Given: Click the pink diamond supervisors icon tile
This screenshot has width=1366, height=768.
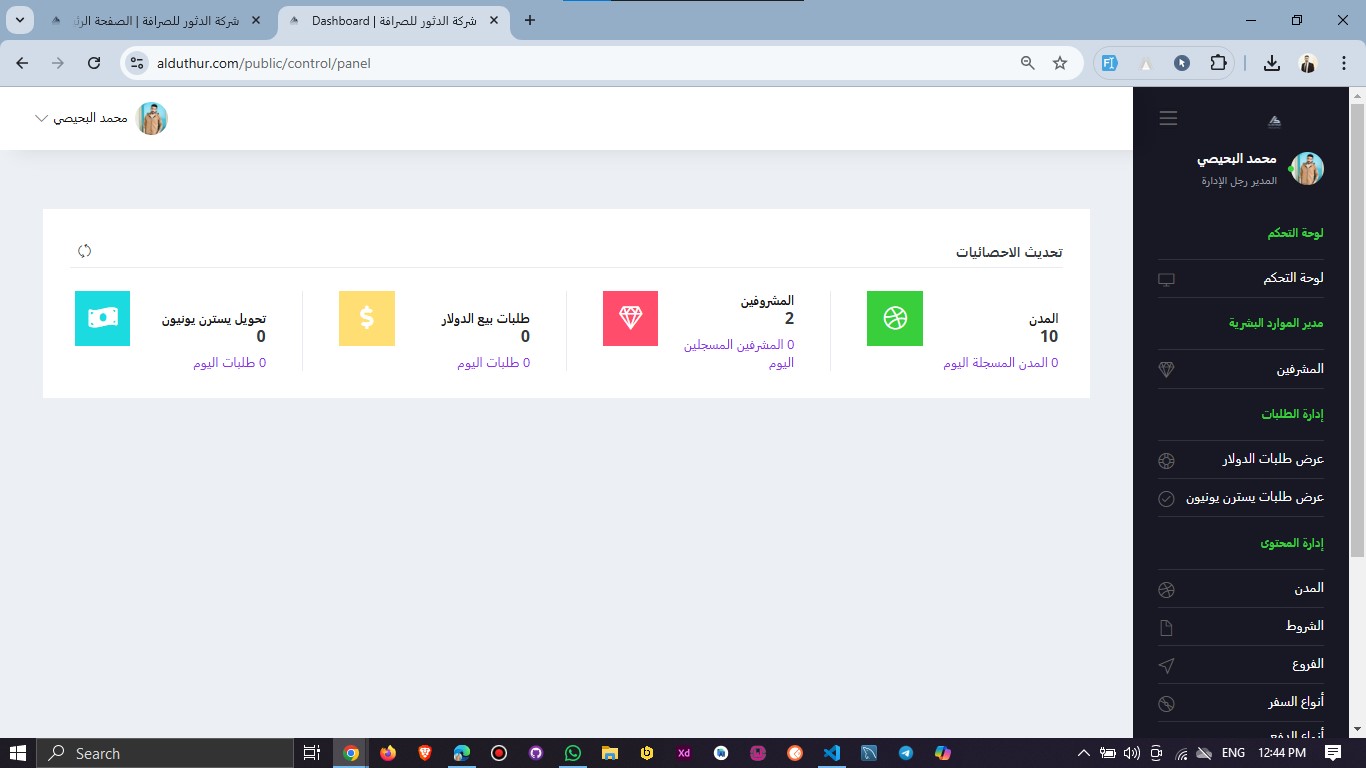Looking at the screenshot, I should (x=630, y=318).
